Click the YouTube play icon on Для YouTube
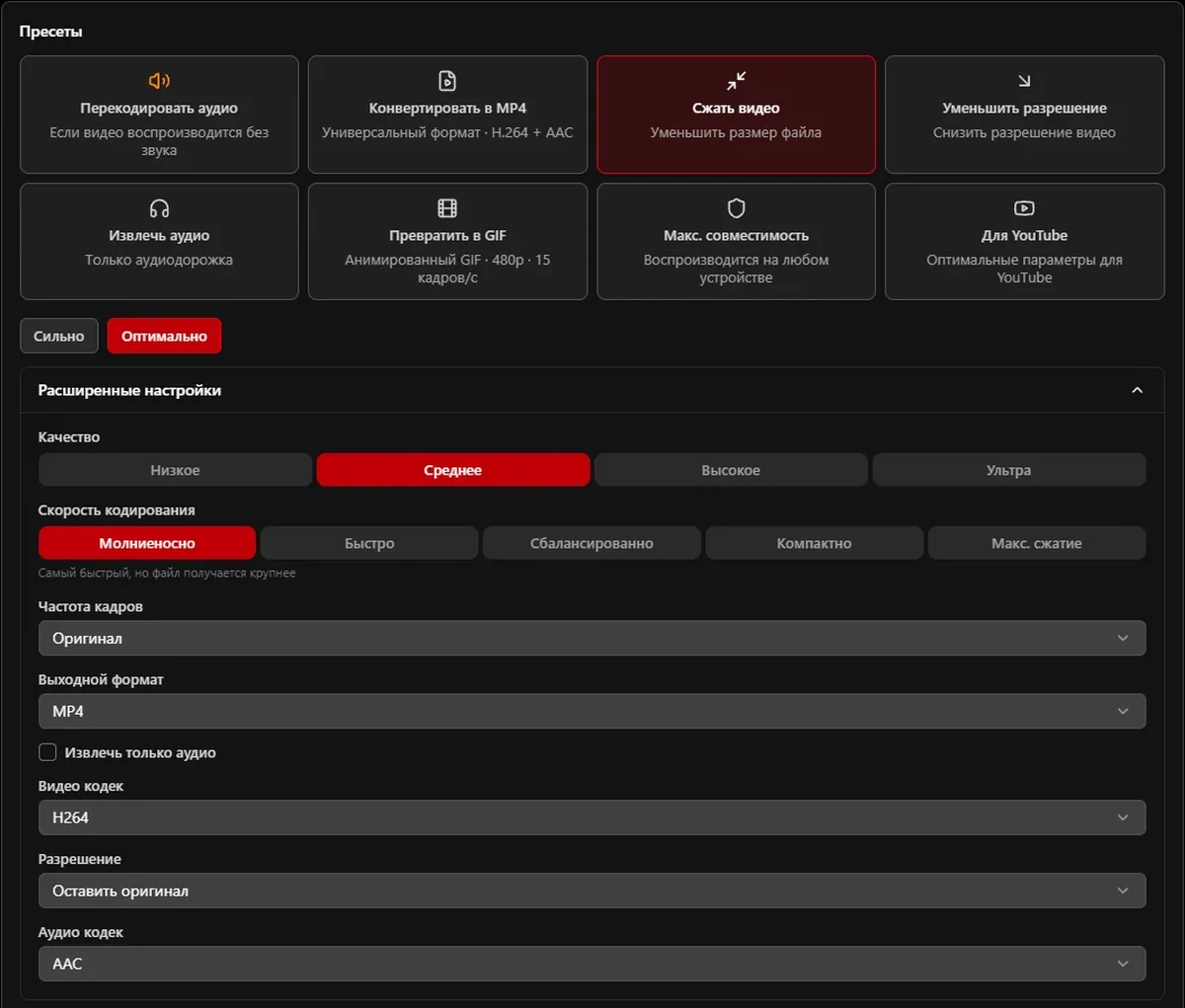This screenshot has width=1185, height=1008. pyautogui.click(x=1024, y=208)
